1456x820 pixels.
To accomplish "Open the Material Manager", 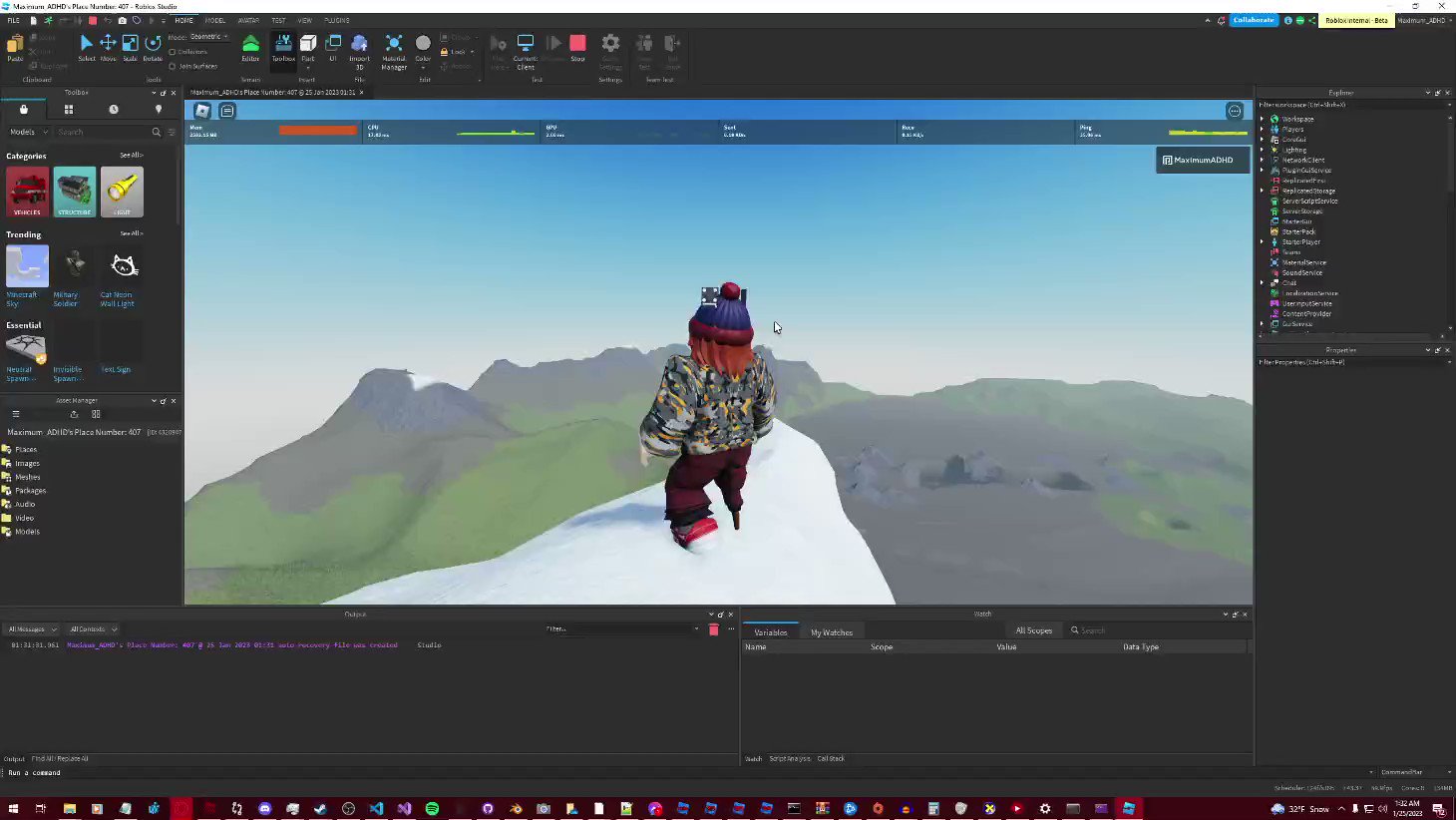I will pyautogui.click(x=394, y=52).
